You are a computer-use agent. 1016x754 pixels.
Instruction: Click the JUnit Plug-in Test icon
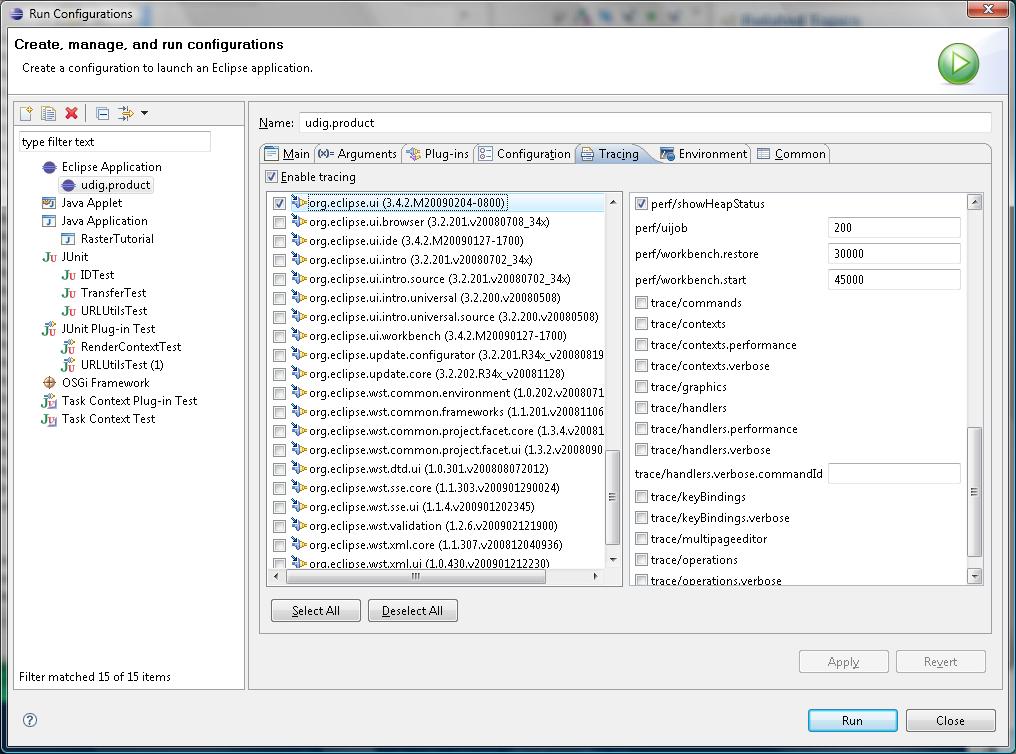click(x=49, y=329)
